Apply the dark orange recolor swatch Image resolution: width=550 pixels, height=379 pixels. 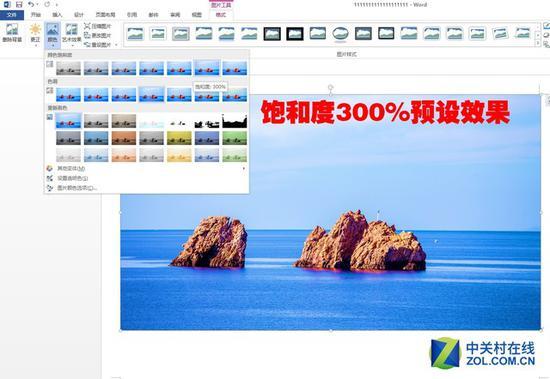point(123,138)
